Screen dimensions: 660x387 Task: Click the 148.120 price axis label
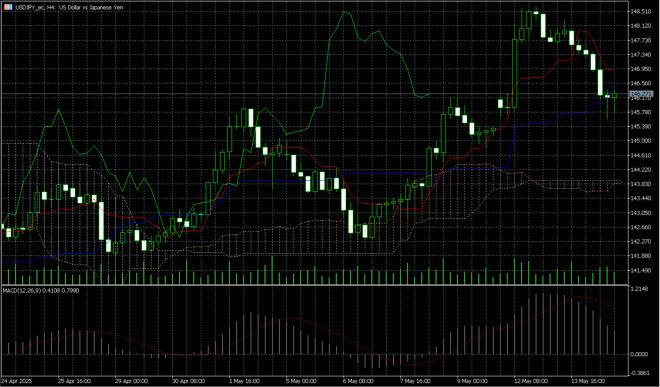click(x=641, y=26)
